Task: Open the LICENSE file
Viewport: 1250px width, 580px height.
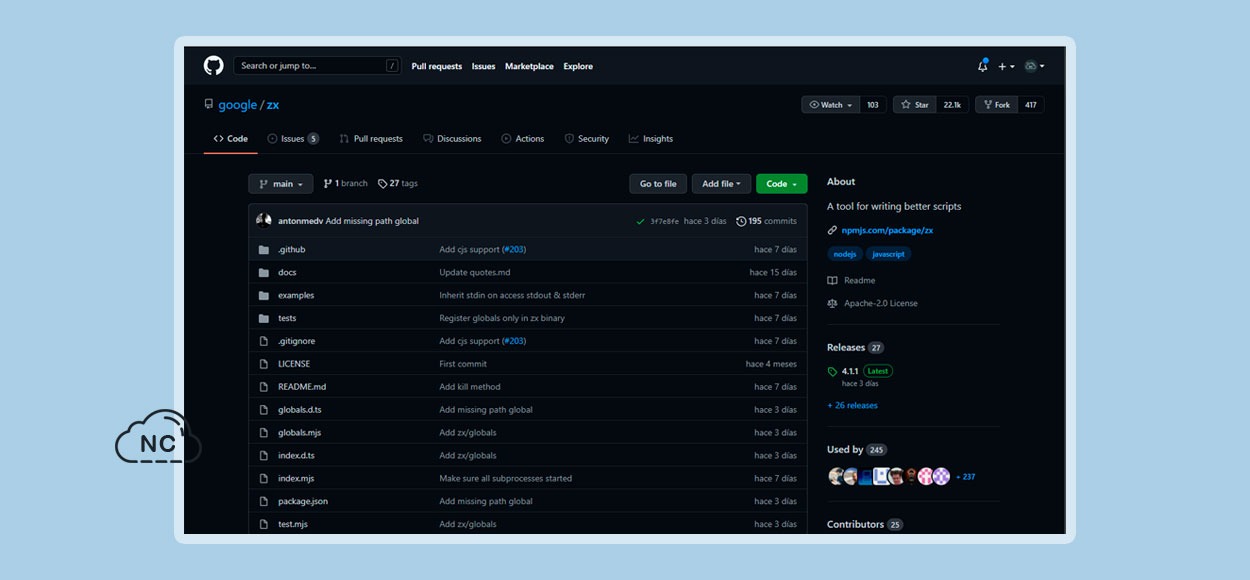Action: click(294, 364)
